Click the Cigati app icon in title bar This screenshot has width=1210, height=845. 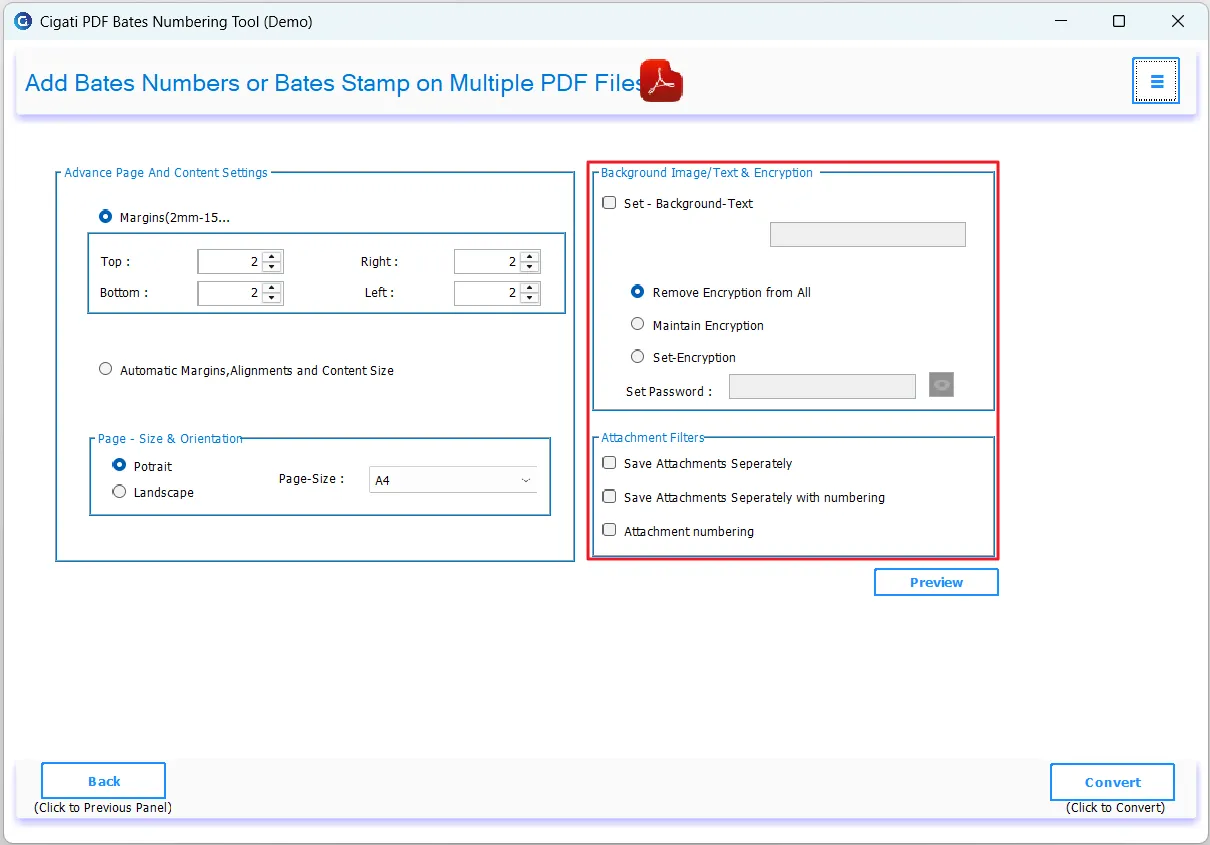[x=22, y=21]
